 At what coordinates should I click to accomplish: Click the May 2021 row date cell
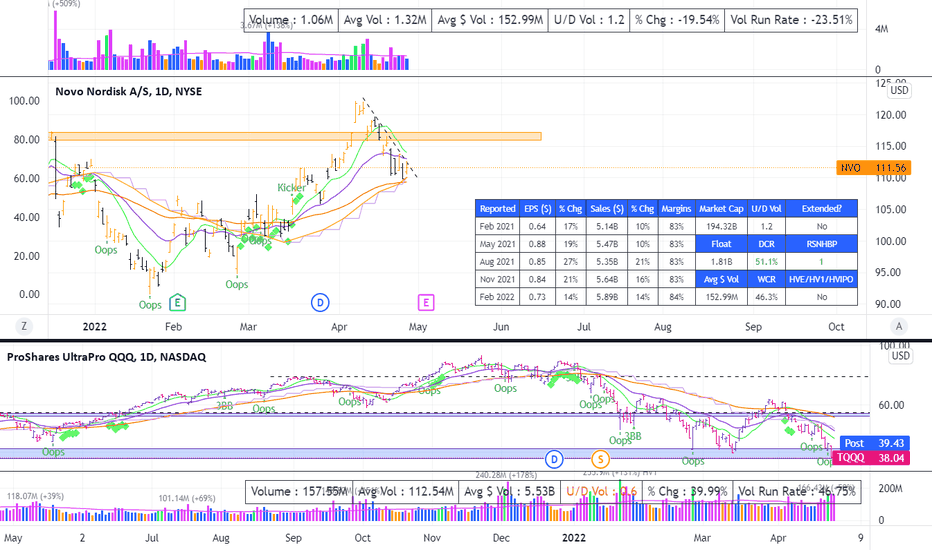[x=498, y=244]
